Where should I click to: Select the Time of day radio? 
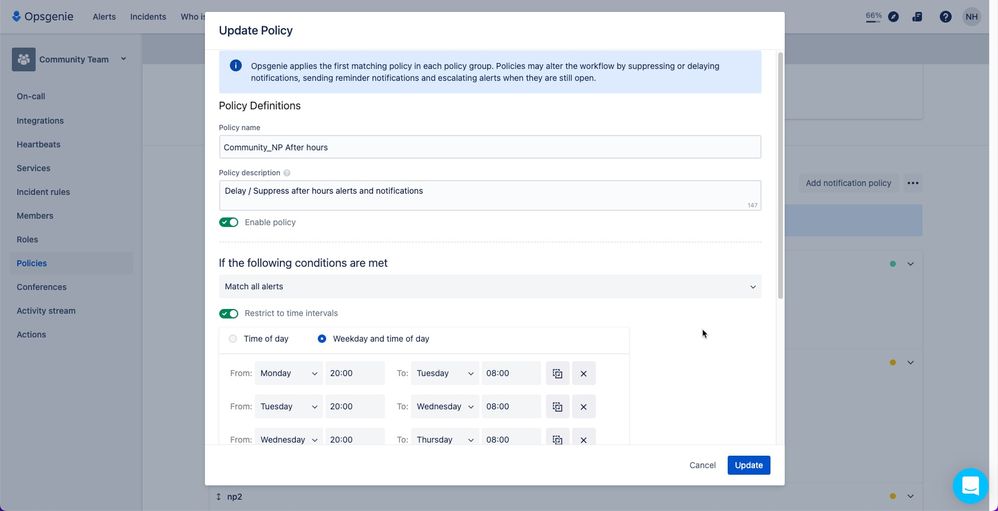(233, 339)
